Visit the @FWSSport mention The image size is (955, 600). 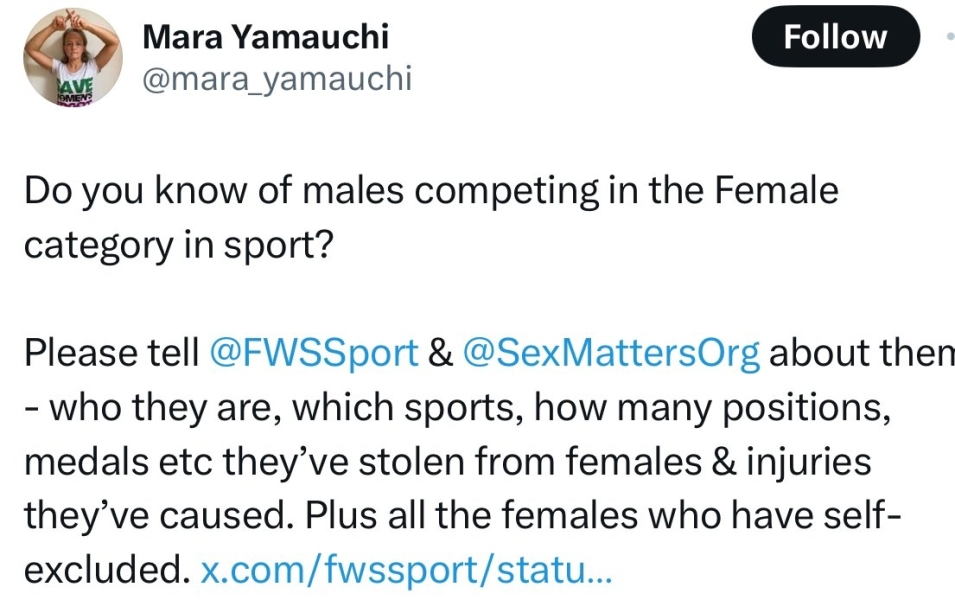313,353
